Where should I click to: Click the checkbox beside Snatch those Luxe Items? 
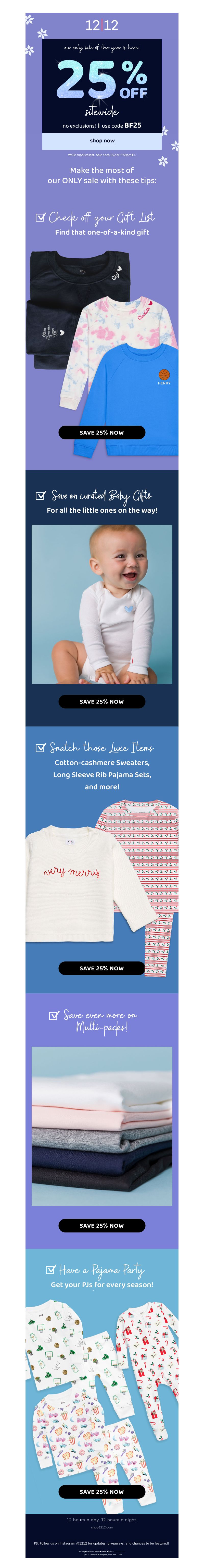pos(41,747)
